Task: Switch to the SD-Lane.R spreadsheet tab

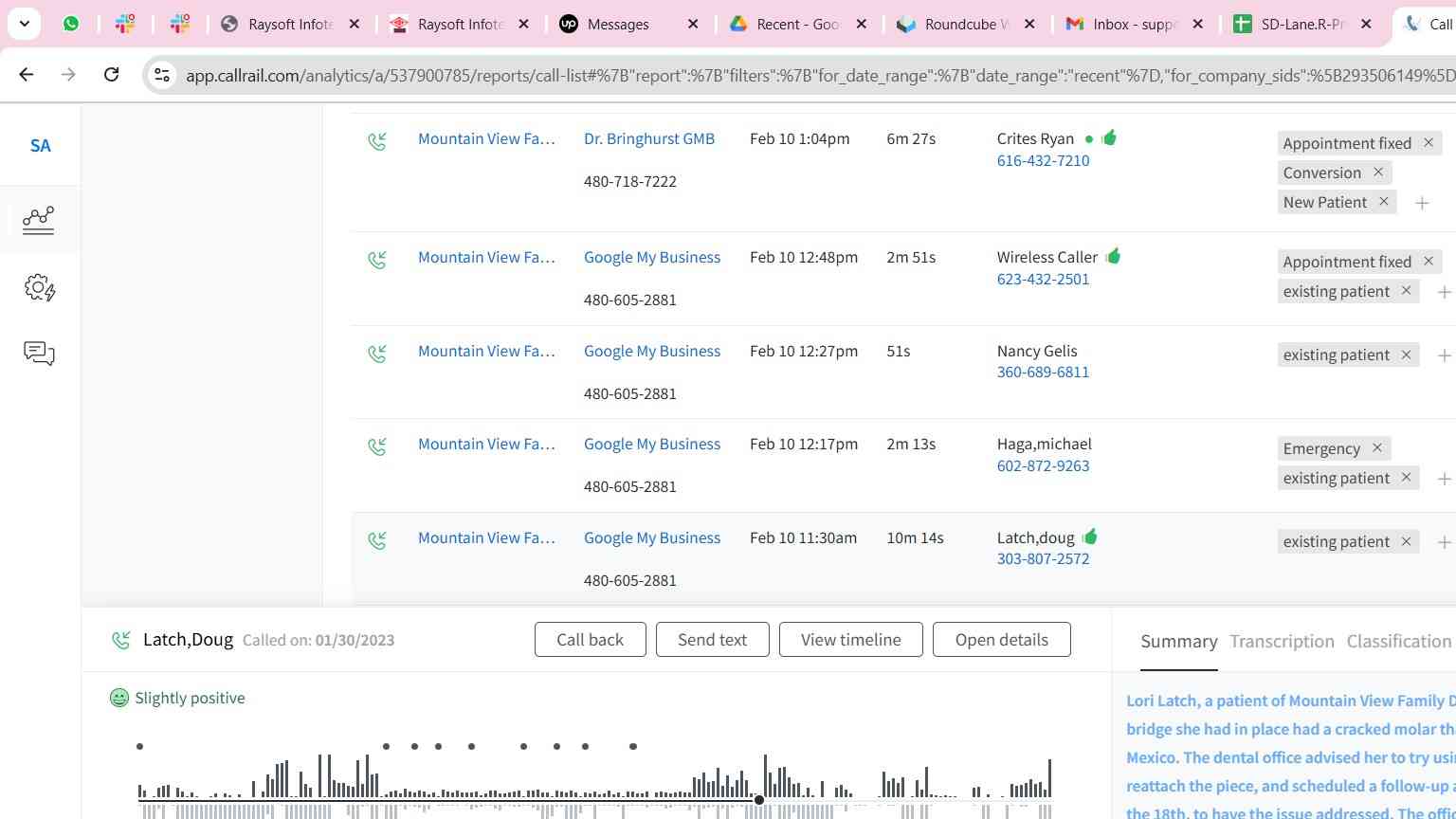Action: coord(1303,24)
